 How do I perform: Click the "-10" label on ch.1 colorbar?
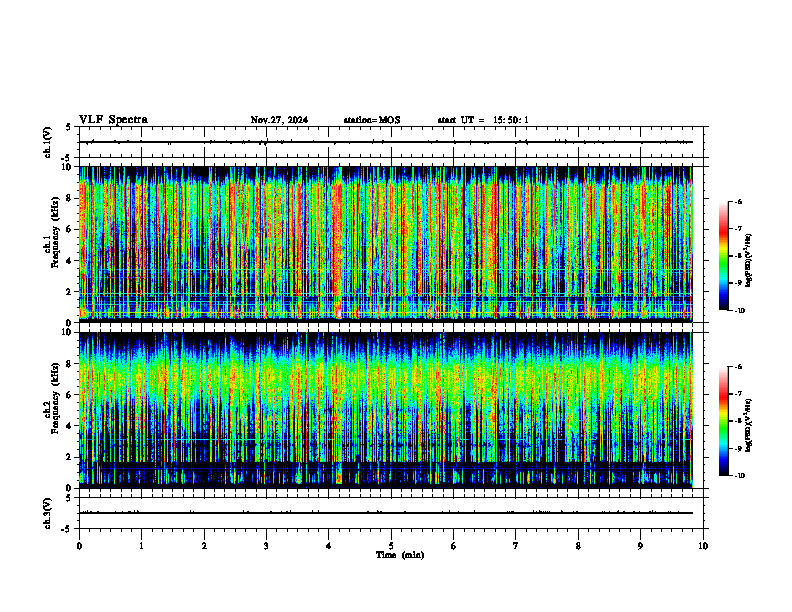[739, 311]
